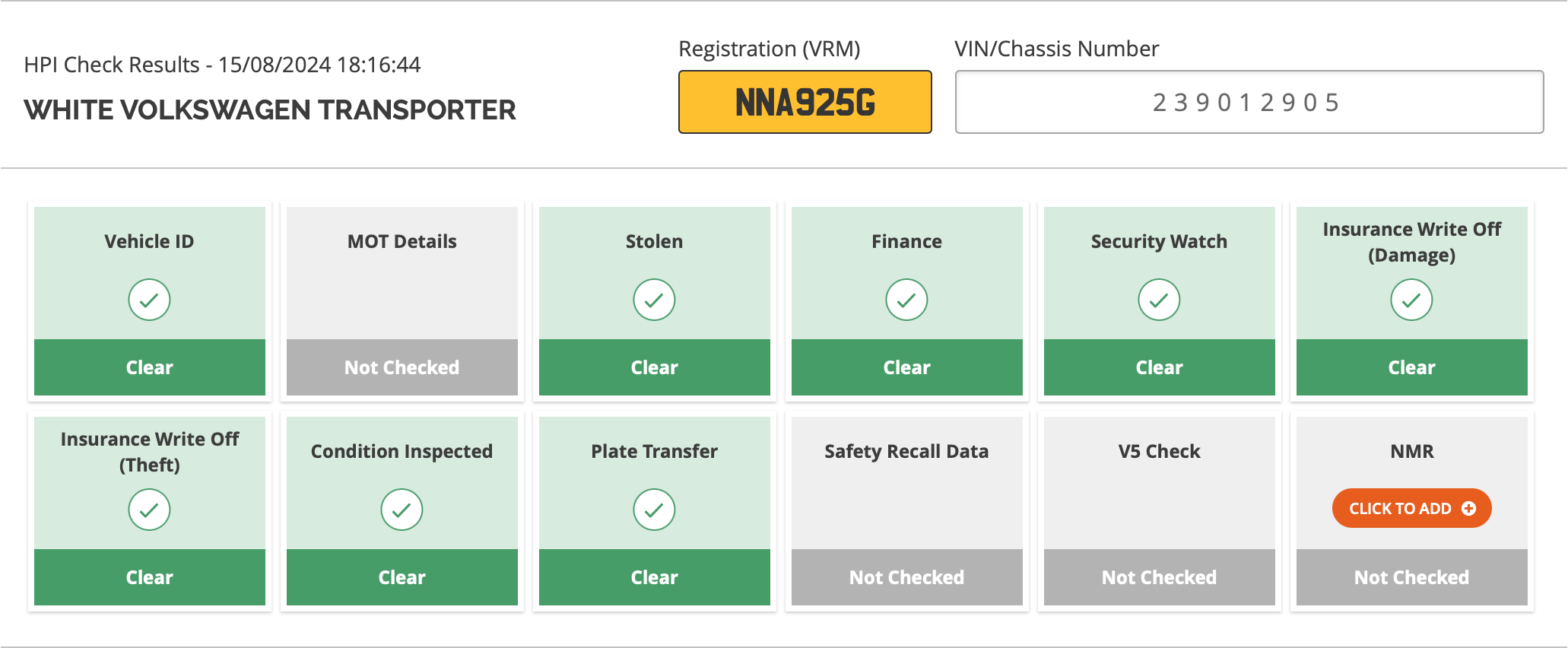Open the V5 Check Not Checked bar
This screenshot has width=1568, height=648.
pos(1160,577)
